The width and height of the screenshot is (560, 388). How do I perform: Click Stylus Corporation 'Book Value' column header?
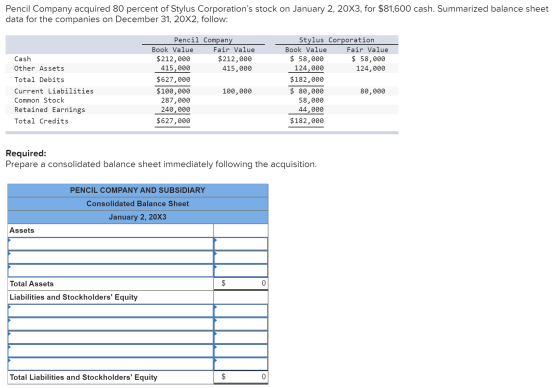coord(306,50)
